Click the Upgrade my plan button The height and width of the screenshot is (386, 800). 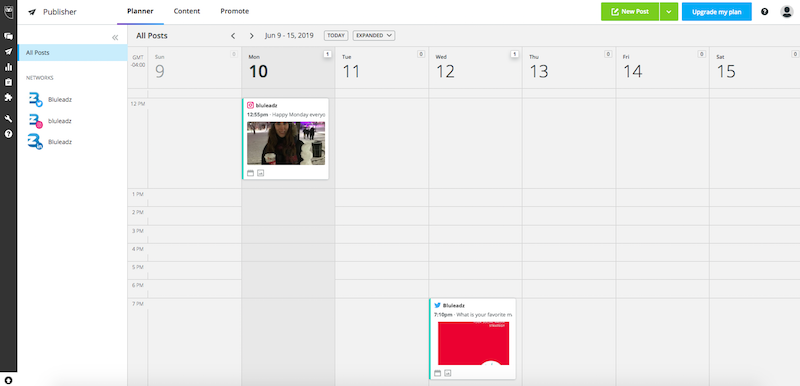pos(716,12)
